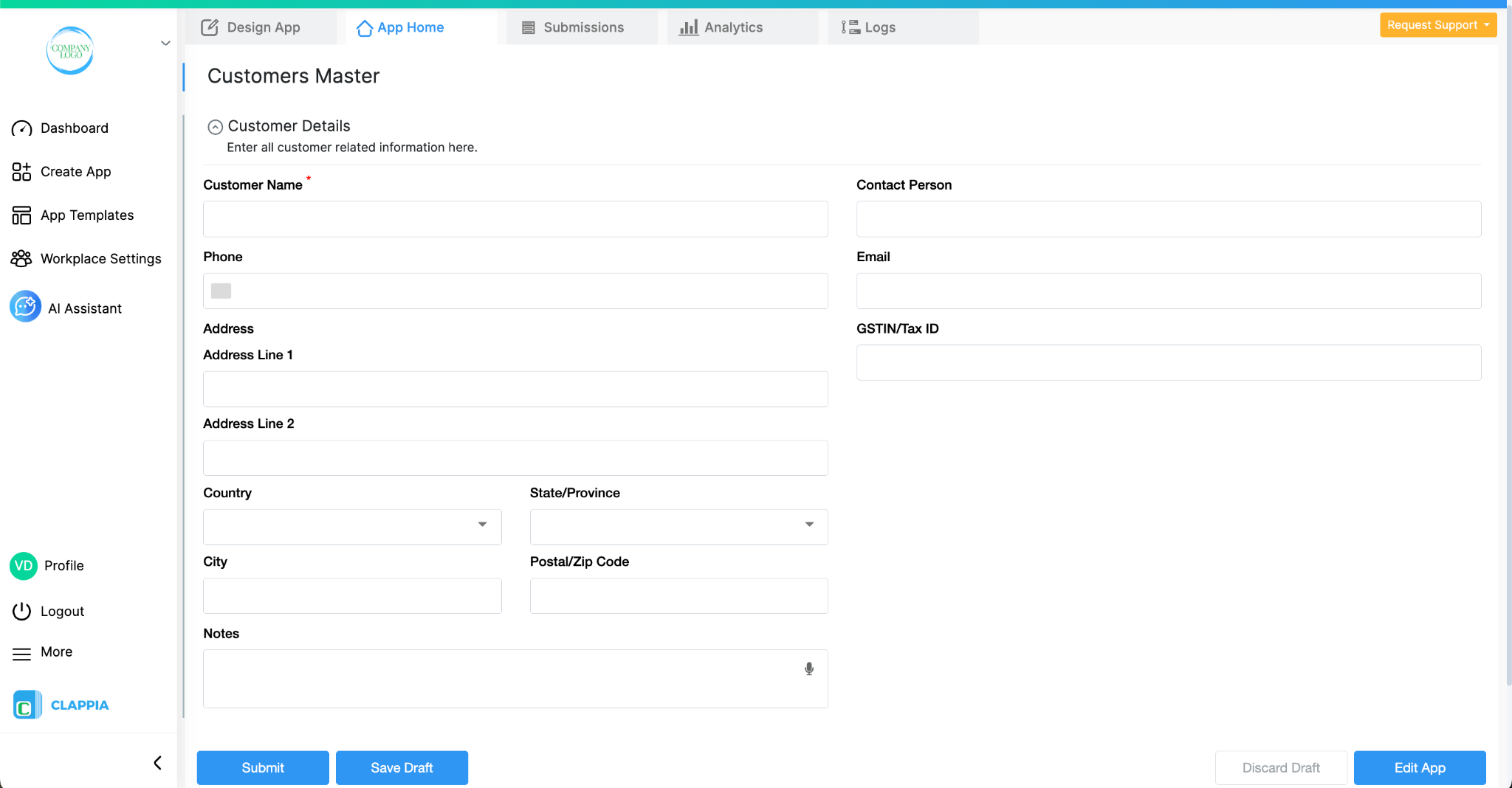Submit the customer form
Viewport: 1512px width, 788px height.
262,767
